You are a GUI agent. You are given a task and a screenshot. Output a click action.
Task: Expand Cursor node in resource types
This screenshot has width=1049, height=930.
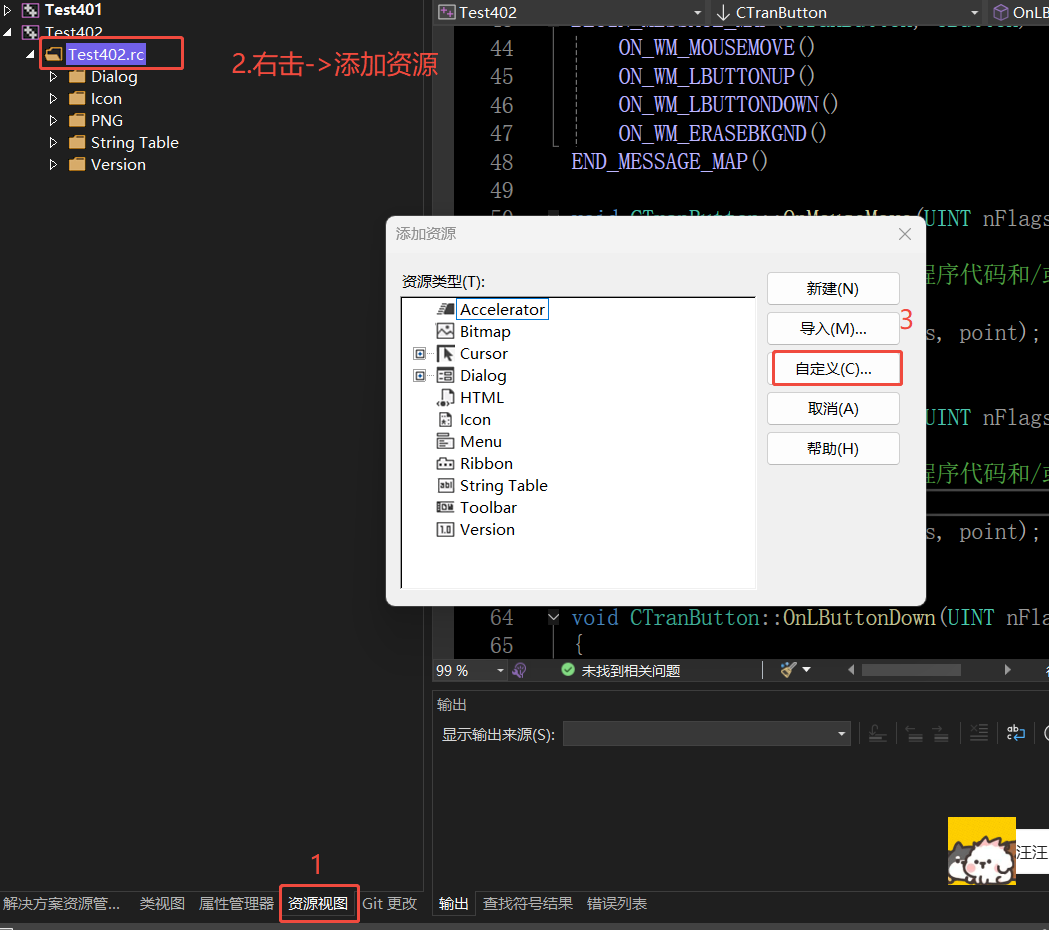[419, 353]
